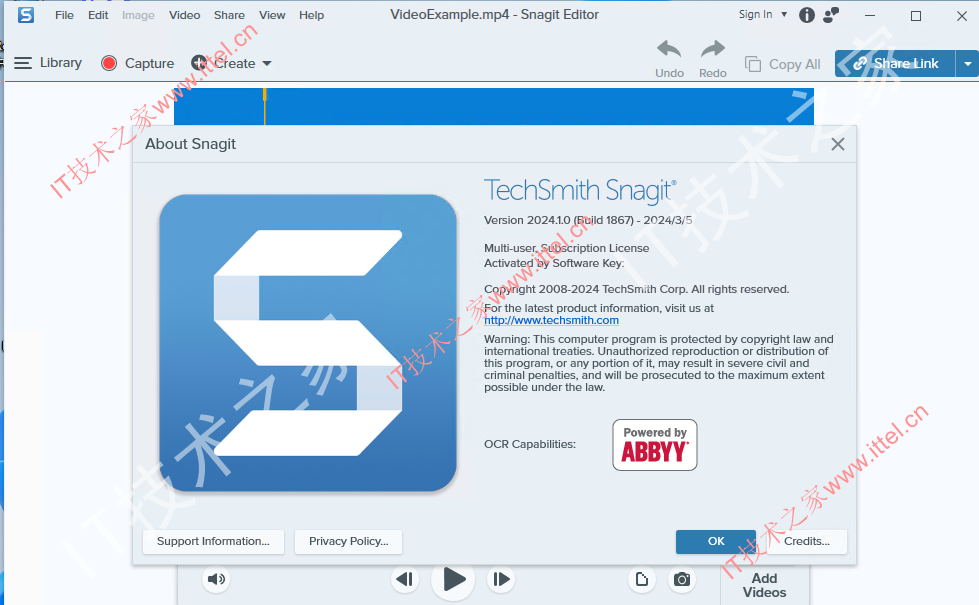Step forward one frame in video
The image size is (979, 605).
501,579
